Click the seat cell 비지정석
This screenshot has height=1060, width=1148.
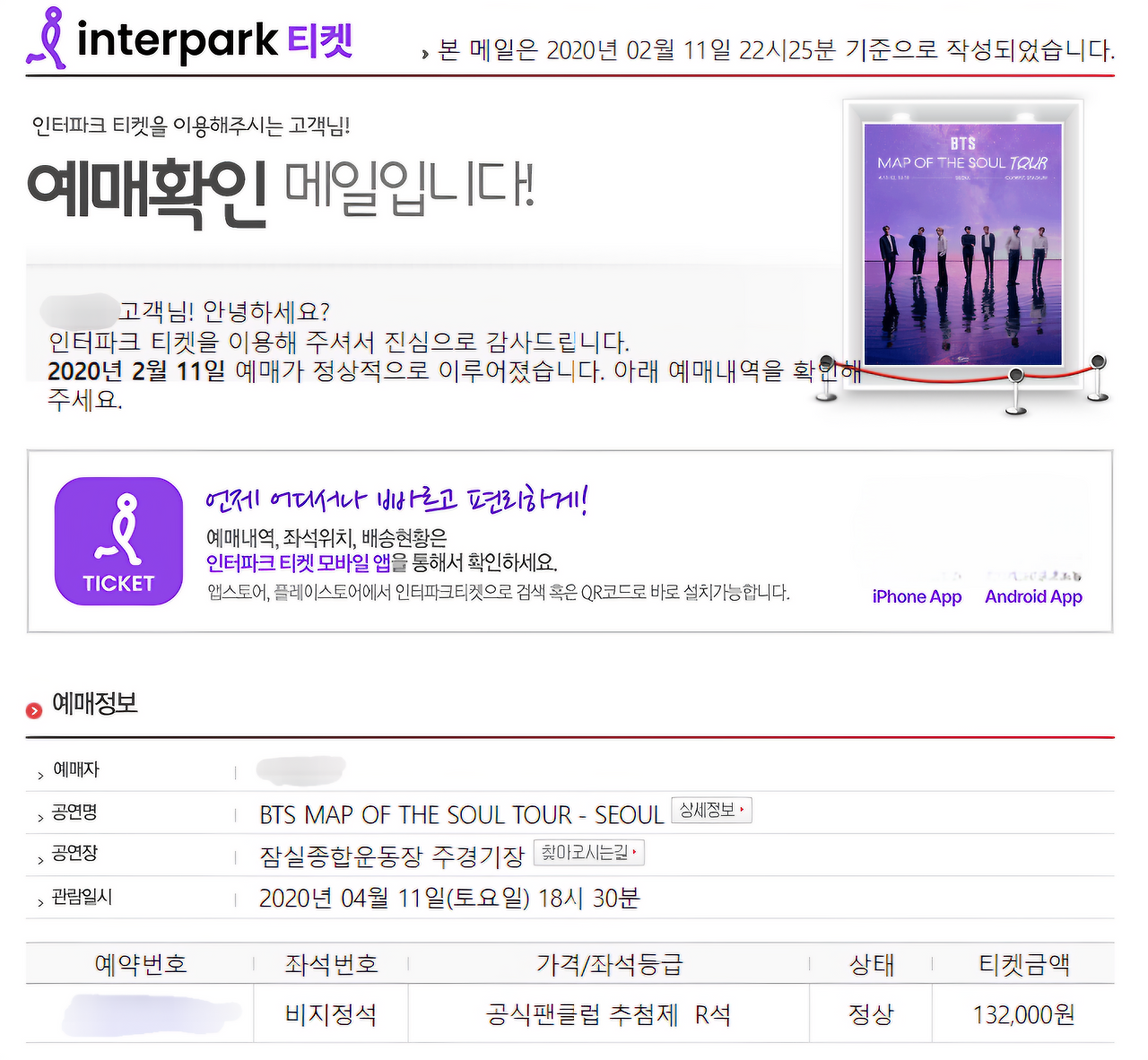click(x=331, y=1015)
